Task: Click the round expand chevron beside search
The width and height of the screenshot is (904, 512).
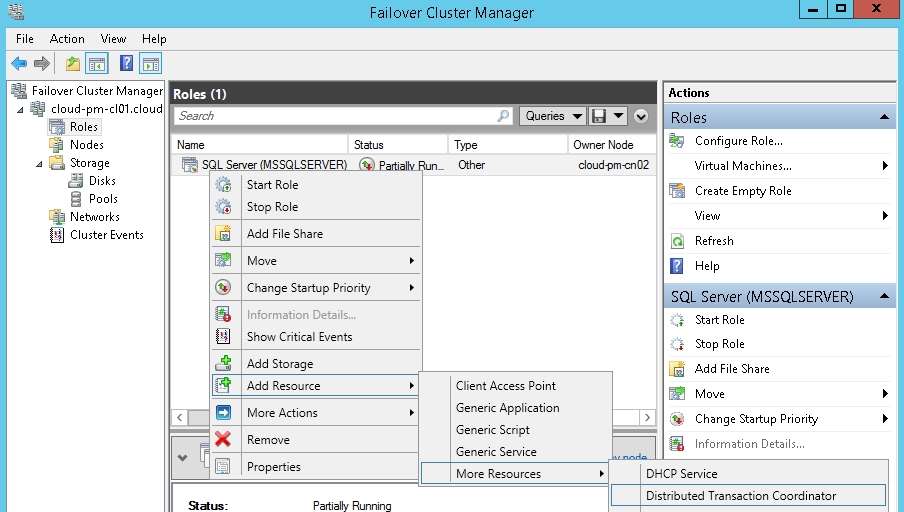Action: click(641, 116)
